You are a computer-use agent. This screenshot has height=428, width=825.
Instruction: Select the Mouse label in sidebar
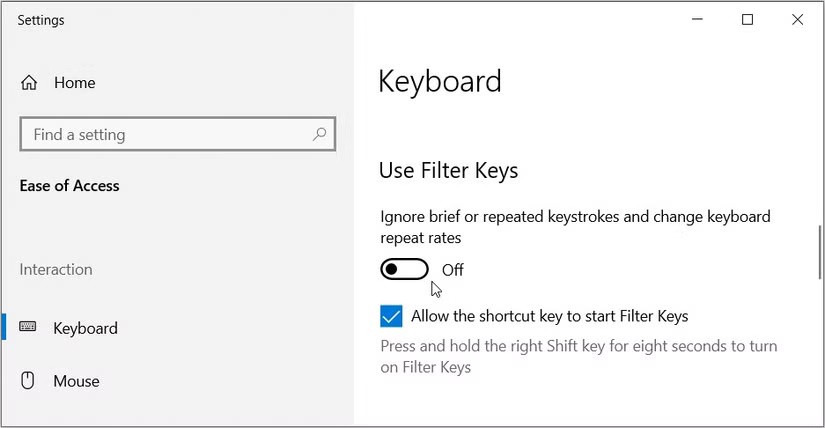click(x=76, y=381)
